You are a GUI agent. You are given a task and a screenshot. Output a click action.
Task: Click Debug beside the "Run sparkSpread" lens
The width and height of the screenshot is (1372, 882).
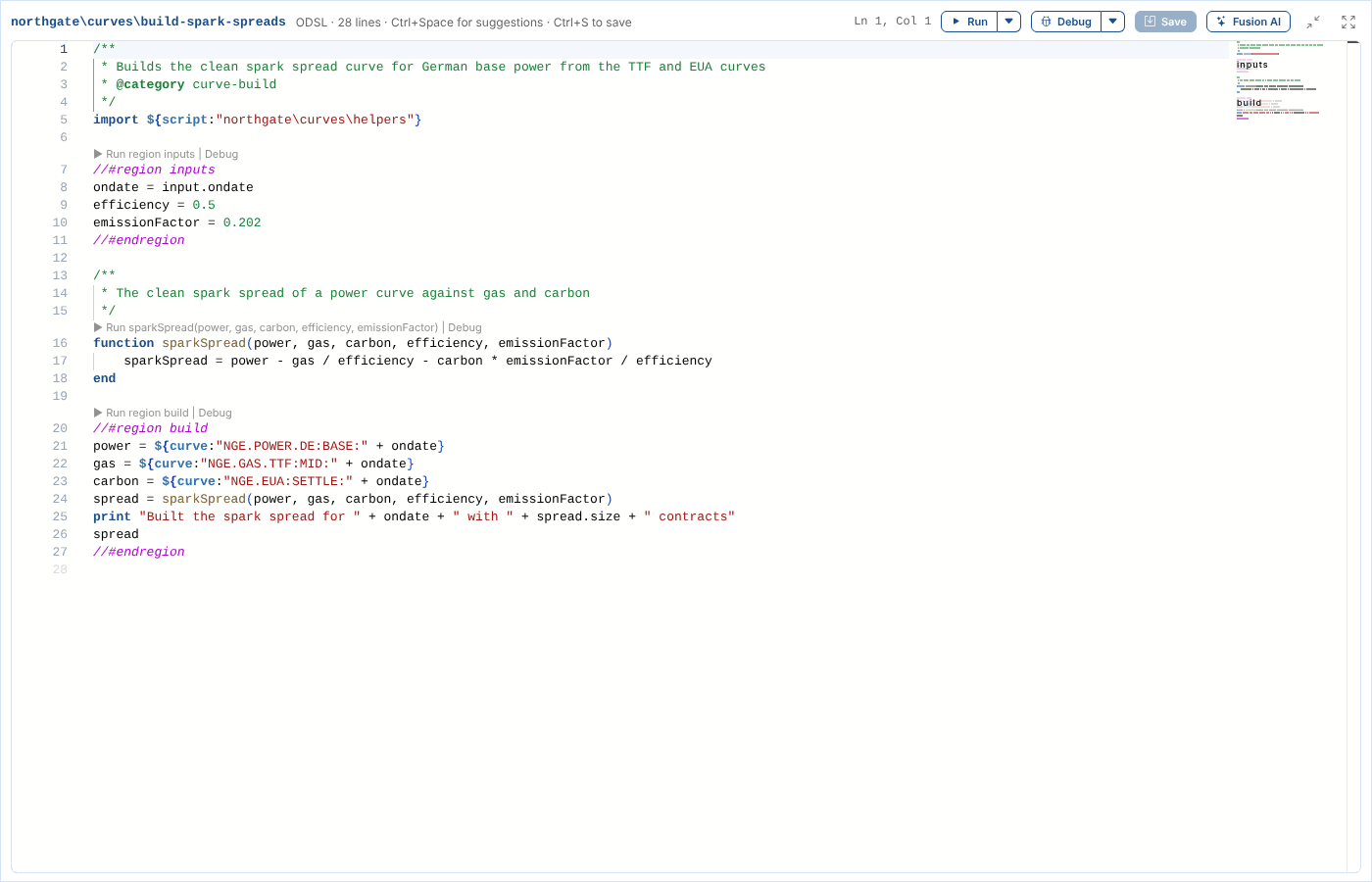pyautogui.click(x=465, y=327)
